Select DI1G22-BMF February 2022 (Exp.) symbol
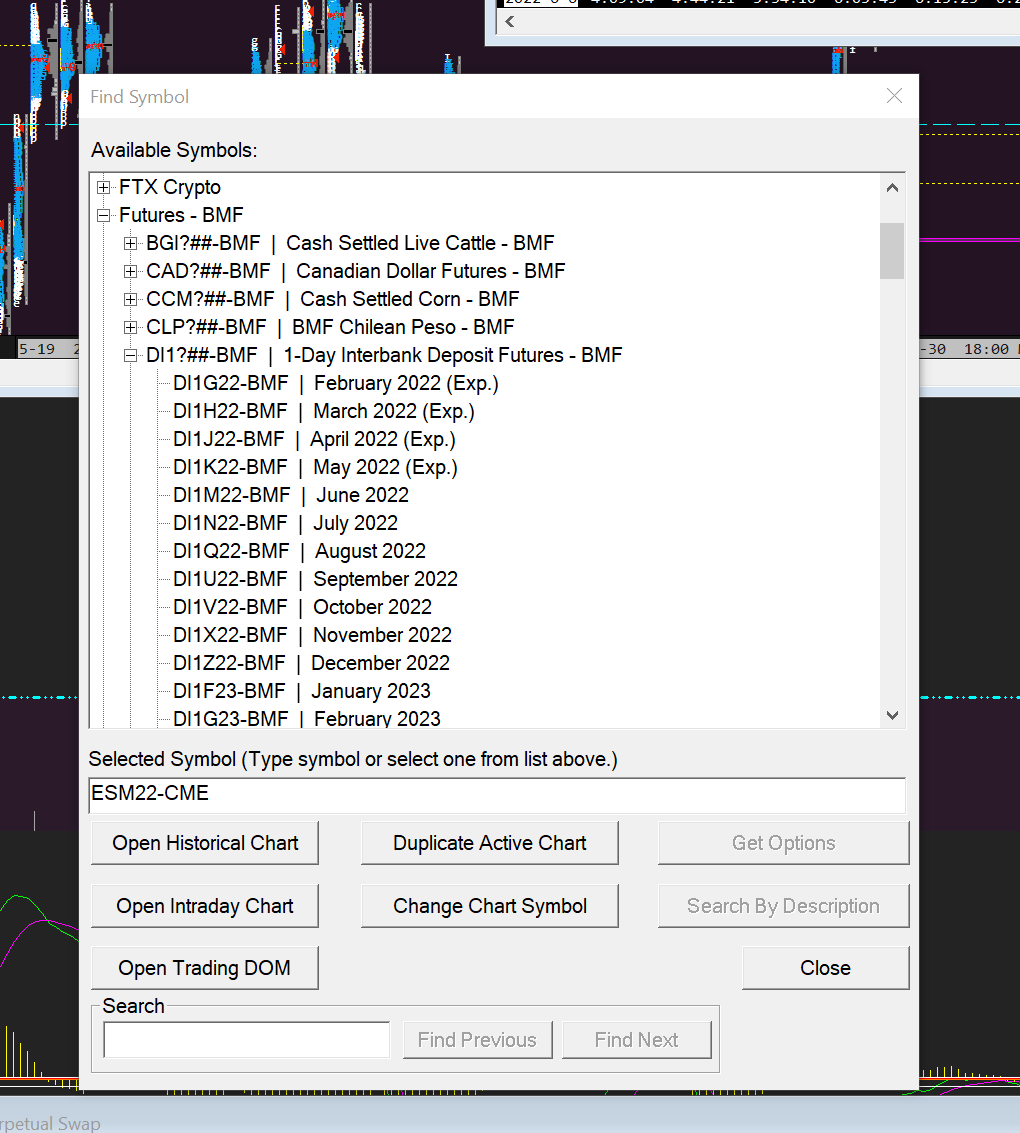The image size is (1020, 1133). click(336, 384)
